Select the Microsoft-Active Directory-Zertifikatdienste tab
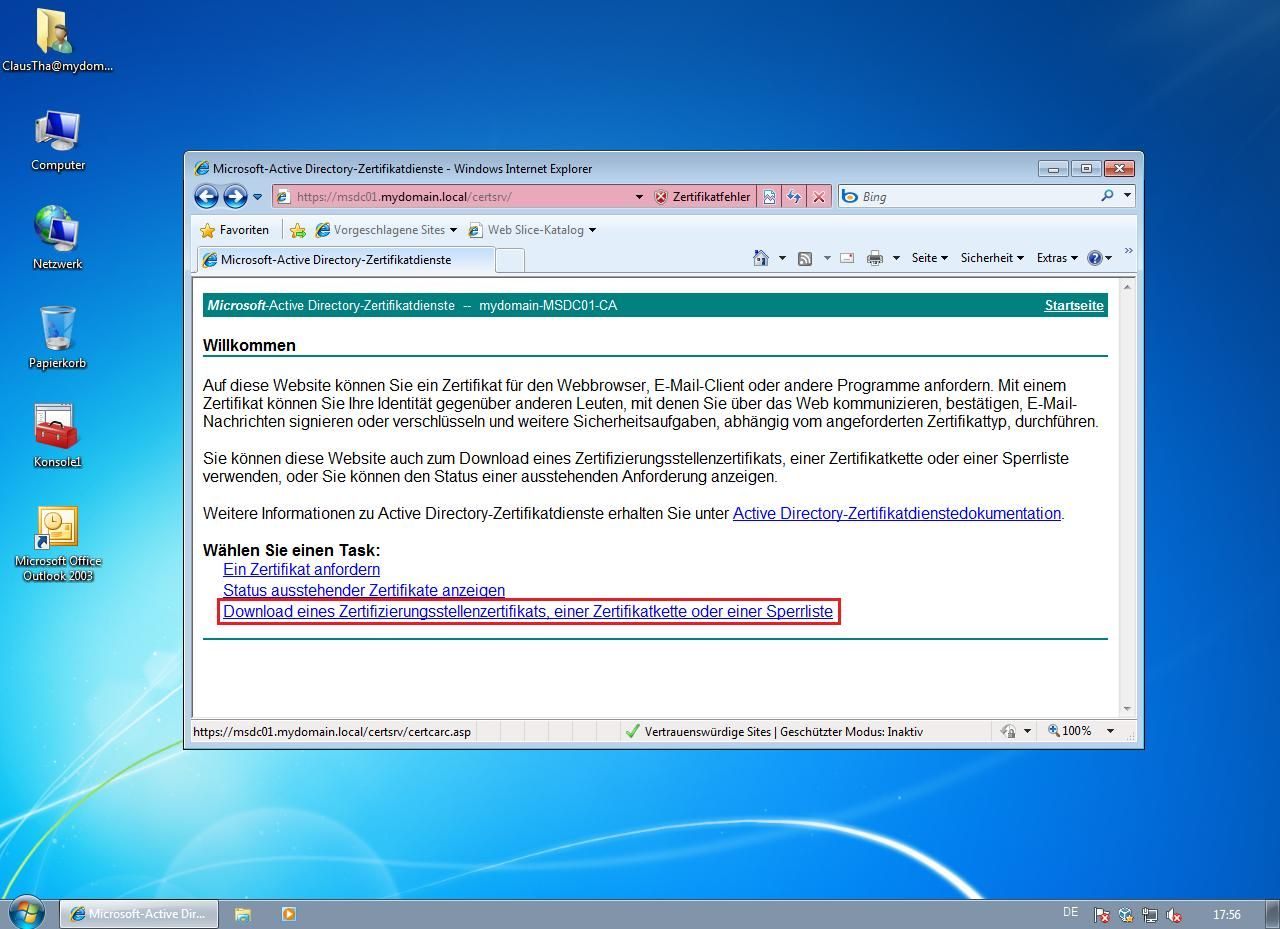The width and height of the screenshot is (1280, 929). pos(346,260)
